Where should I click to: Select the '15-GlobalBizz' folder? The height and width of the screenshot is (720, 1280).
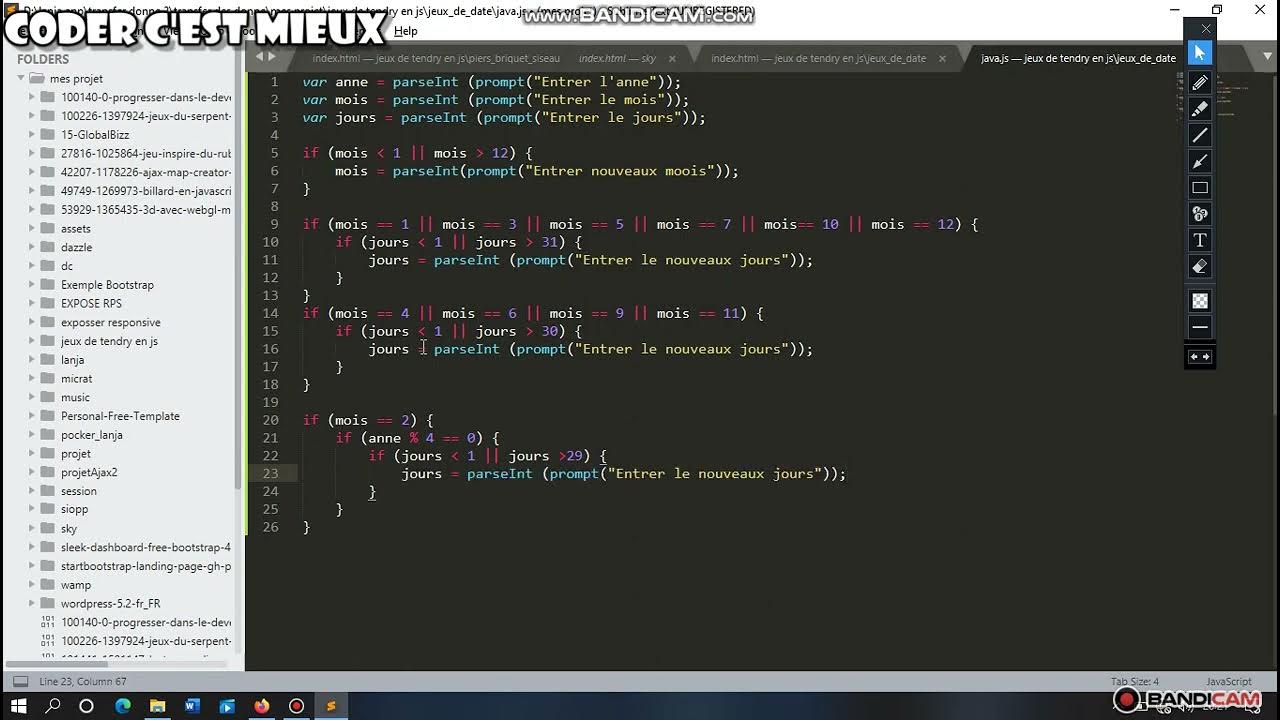[95, 135]
